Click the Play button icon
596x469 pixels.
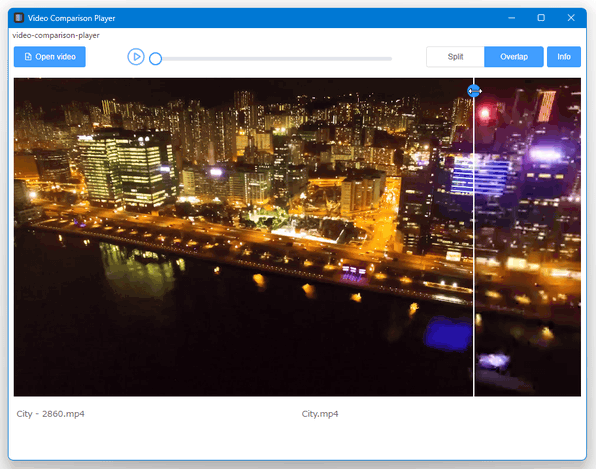(136, 57)
